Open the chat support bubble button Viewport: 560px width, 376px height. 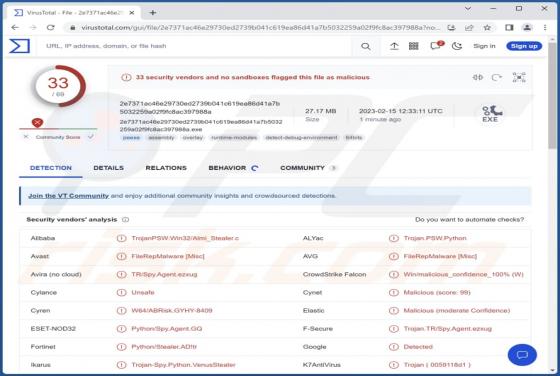click(x=522, y=355)
